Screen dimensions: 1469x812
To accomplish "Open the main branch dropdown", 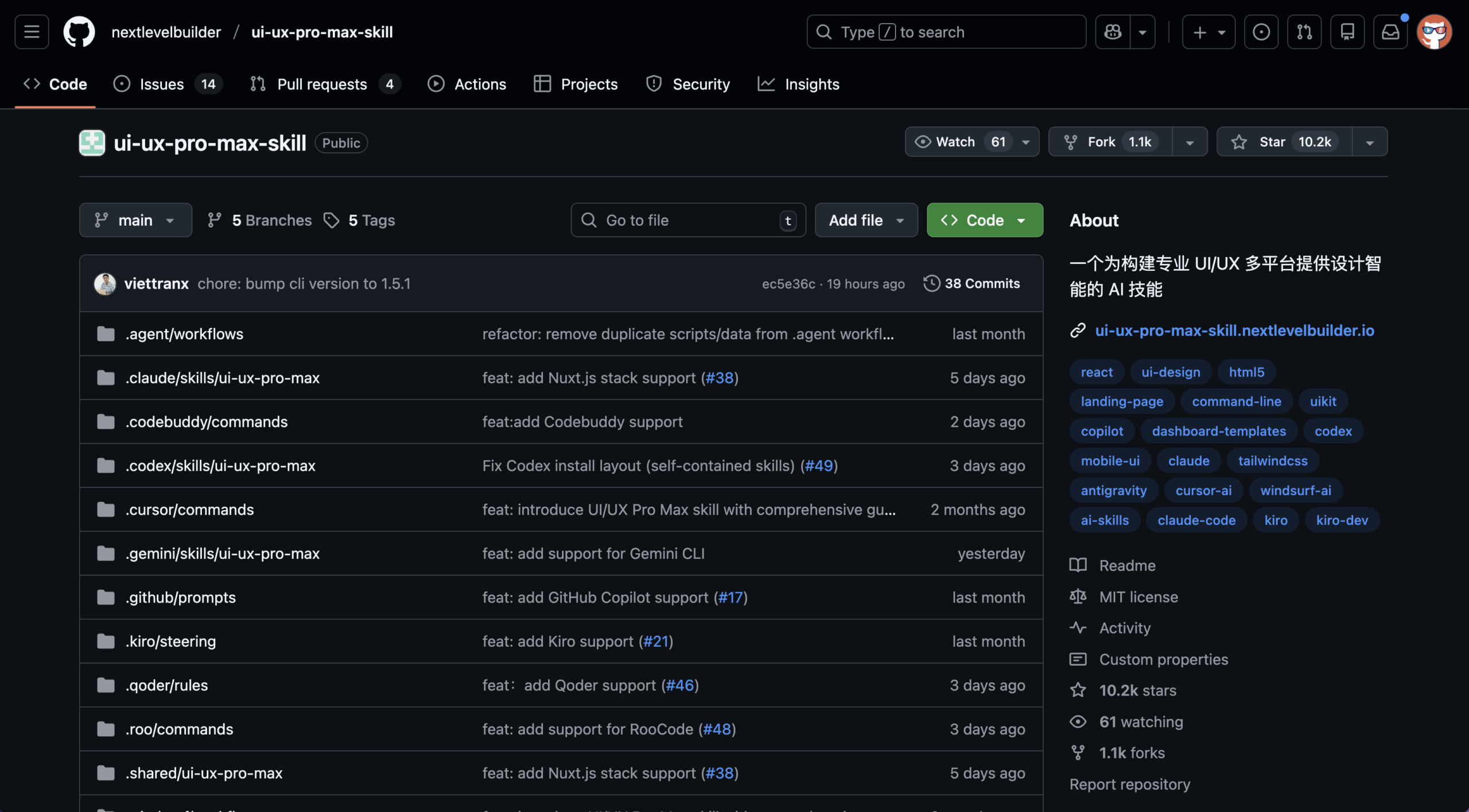I will click(x=135, y=220).
